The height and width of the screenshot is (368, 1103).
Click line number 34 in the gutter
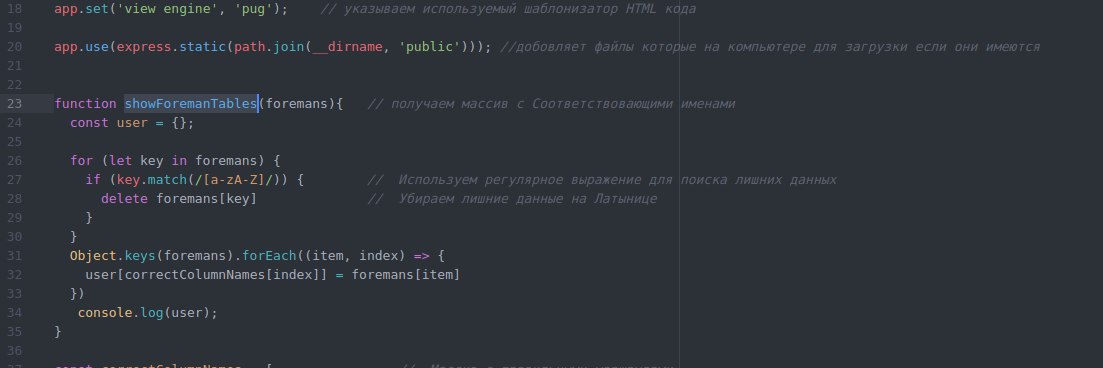pos(15,312)
